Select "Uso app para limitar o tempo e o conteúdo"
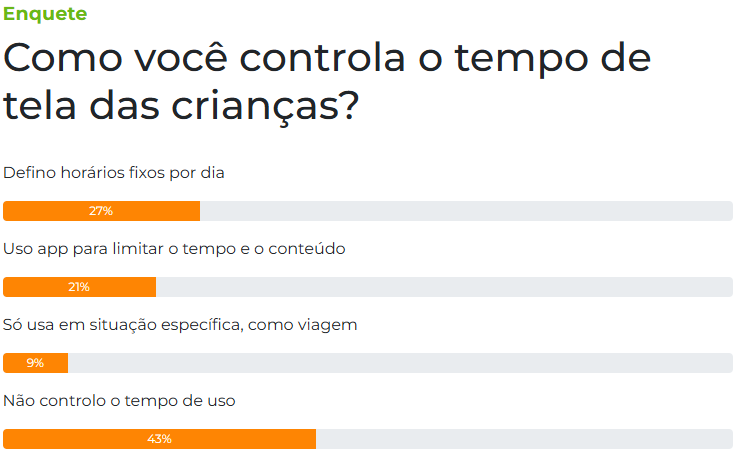Image resolution: width=744 pixels, height=462 pixels. [174, 249]
